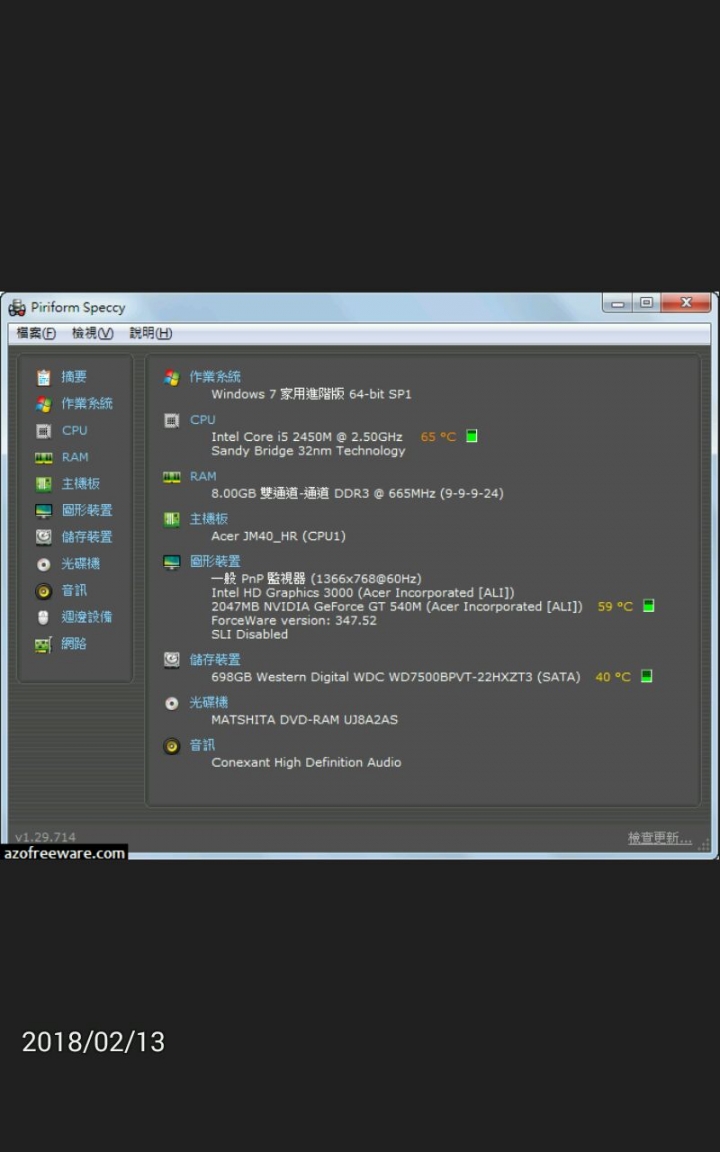
Task: Click the 作業系統 Windows flag sidebar icon
Action: 43,404
